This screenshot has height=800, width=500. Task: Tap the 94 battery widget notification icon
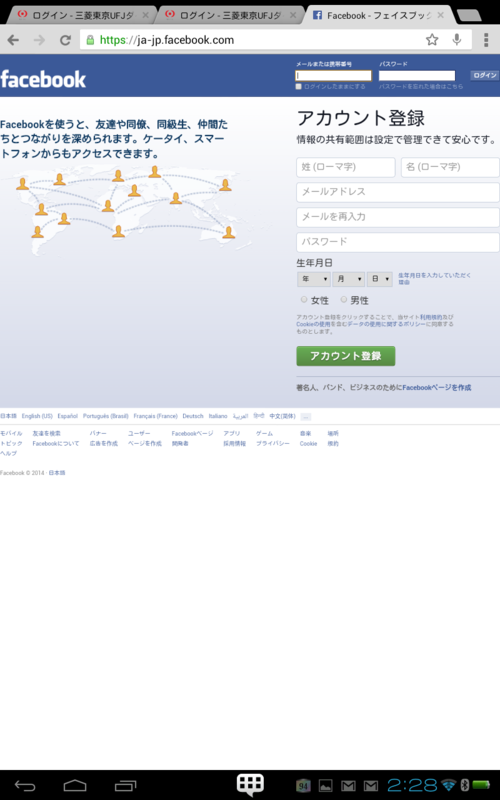coord(303,786)
